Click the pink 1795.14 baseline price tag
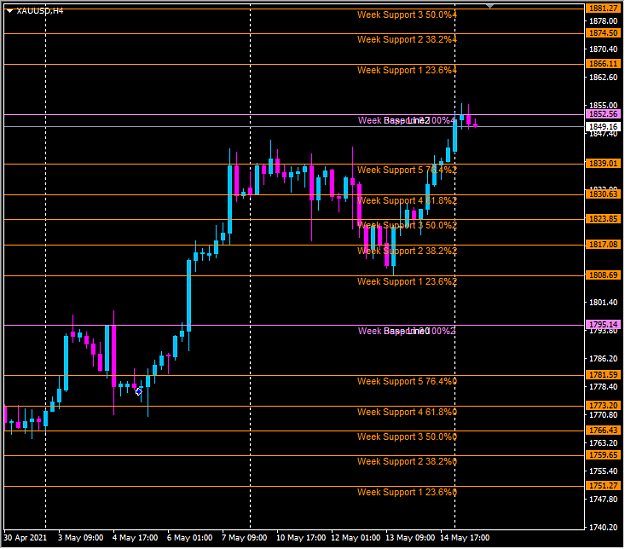 [603, 325]
